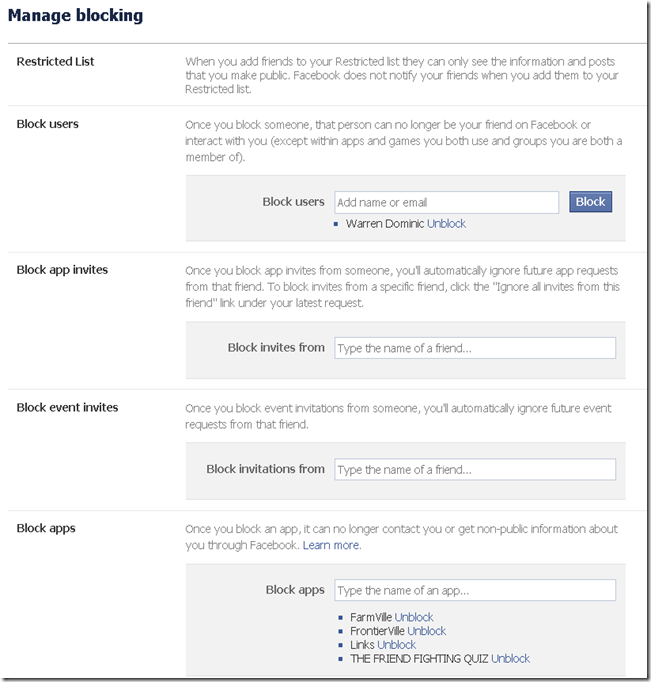Click the Block app invites section label
Viewport: 651px width, 682px height.
pyautogui.click(x=62, y=270)
